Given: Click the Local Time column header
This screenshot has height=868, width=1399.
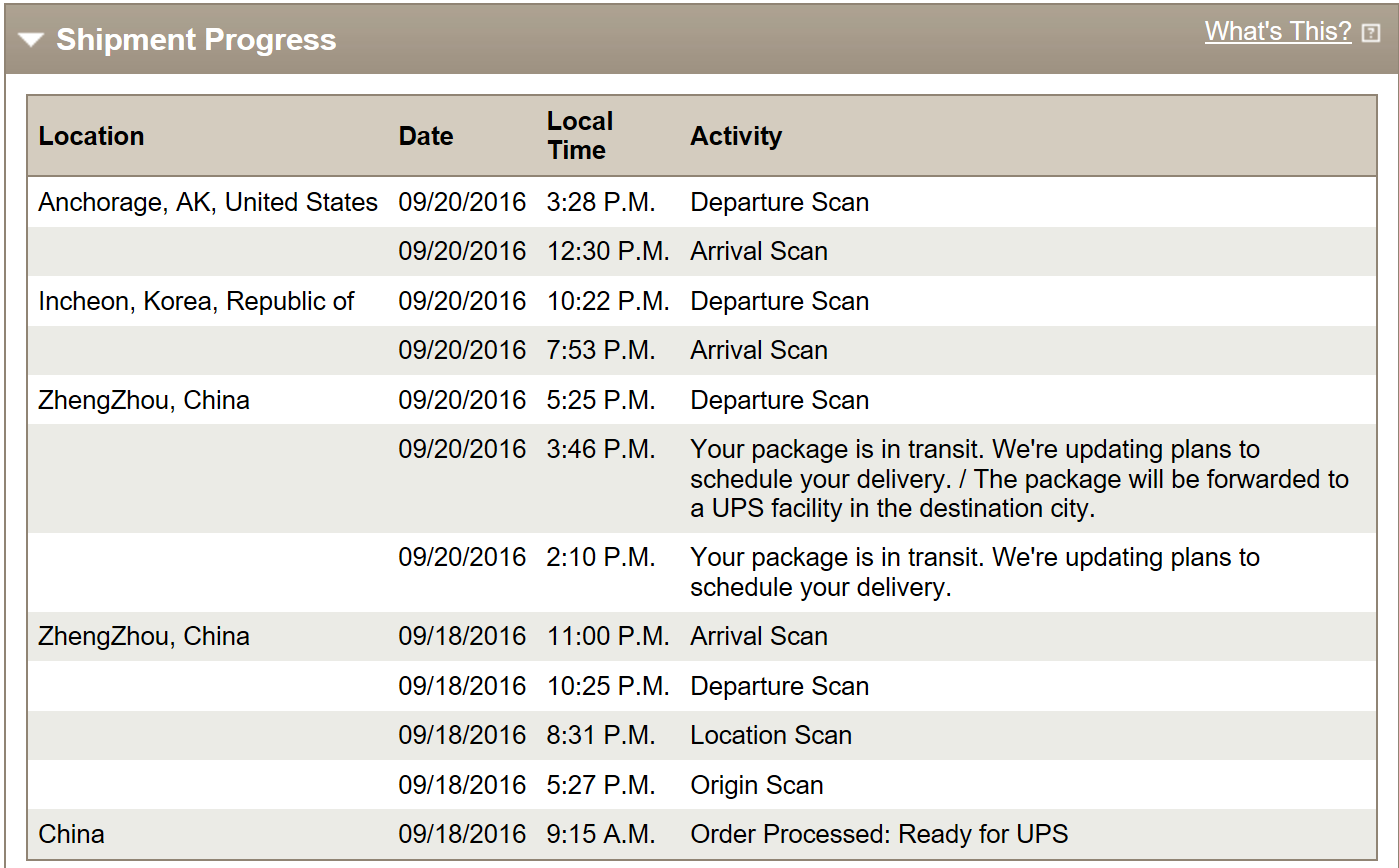Looking at the screenshot, I should [580, 136].
